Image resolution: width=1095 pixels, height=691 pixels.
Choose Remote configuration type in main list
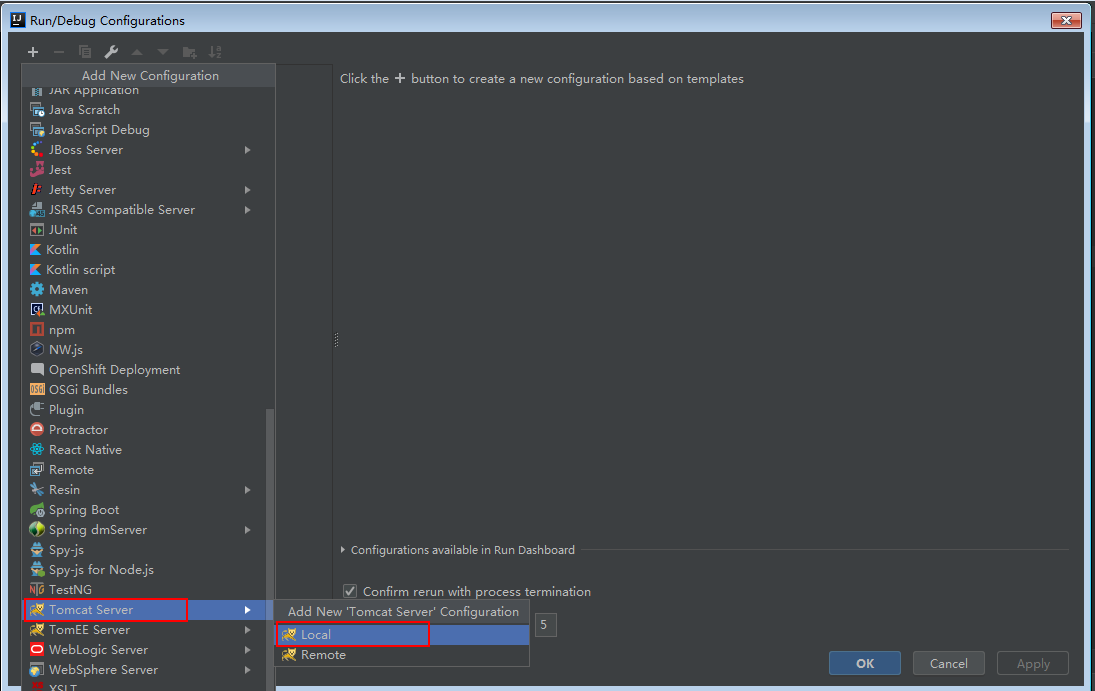click(x=145, y=470)
